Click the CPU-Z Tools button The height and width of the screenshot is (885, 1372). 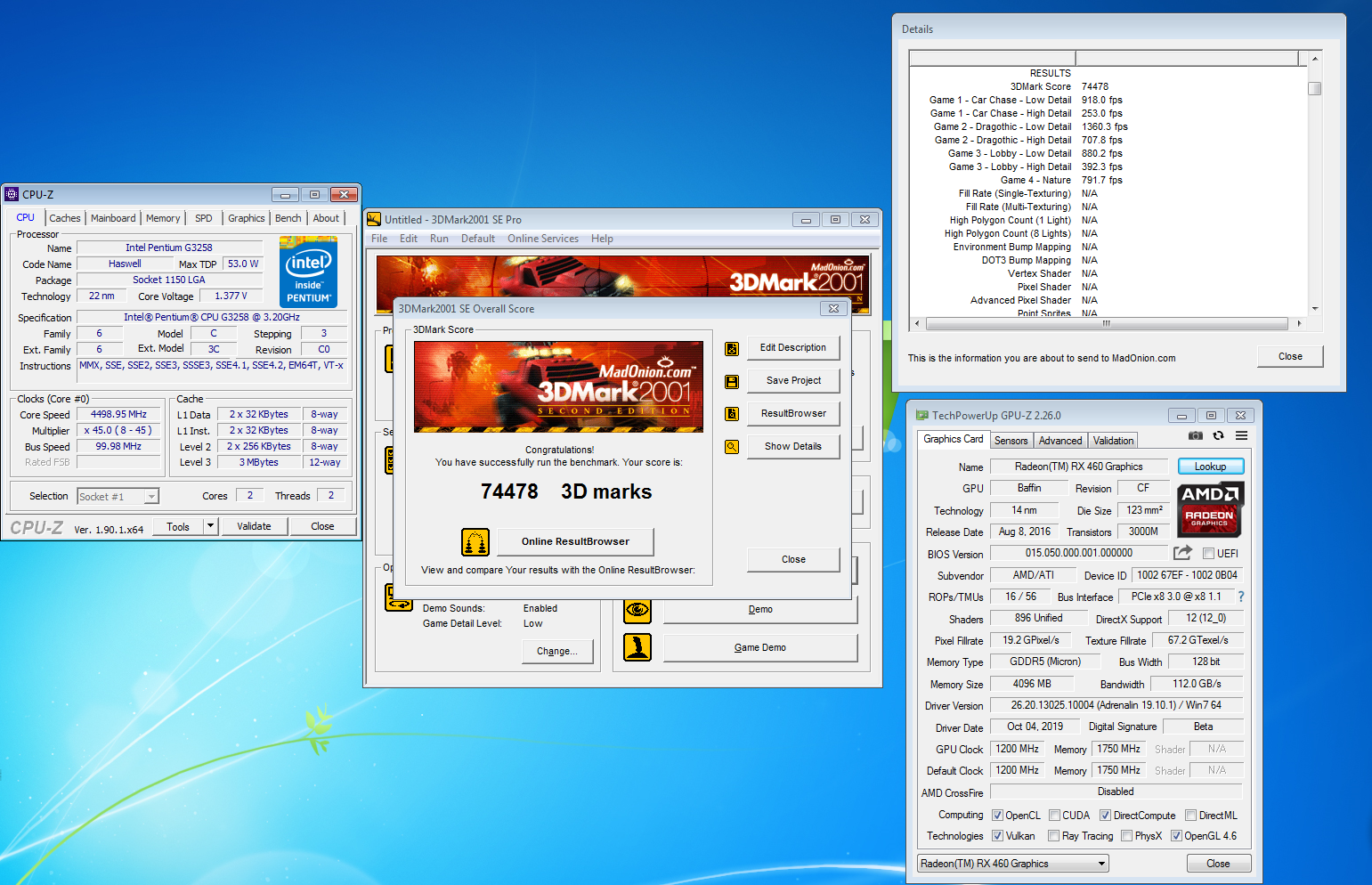[178, 526]
